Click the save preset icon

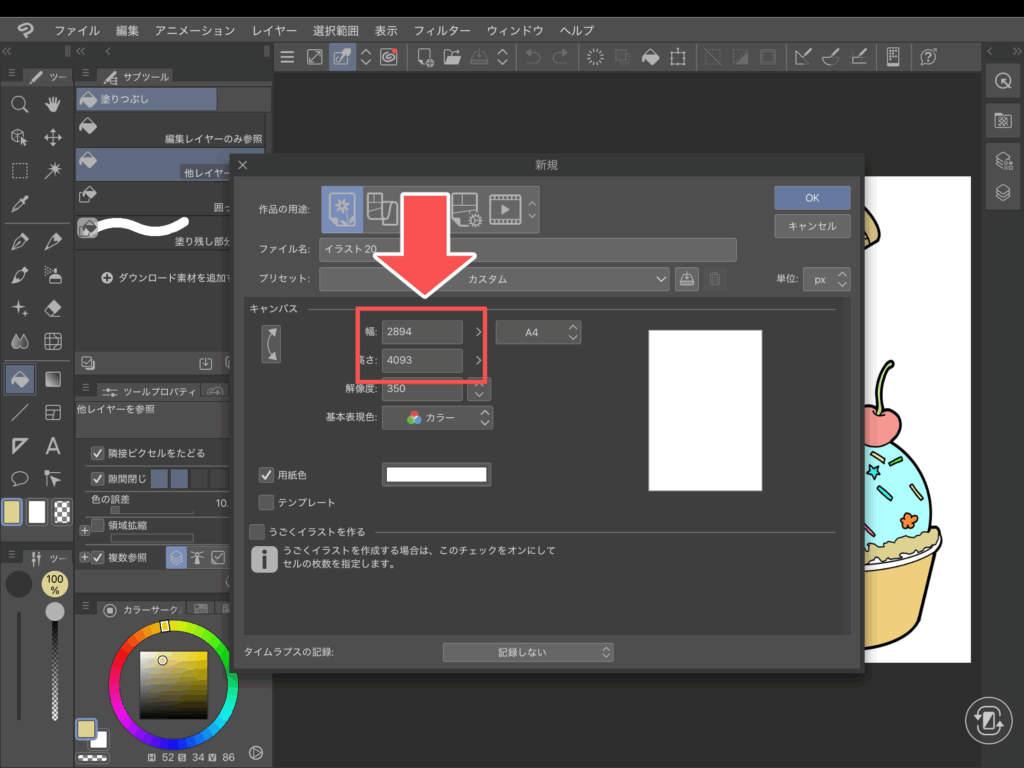pyautogui.click(x=687, y=279)
